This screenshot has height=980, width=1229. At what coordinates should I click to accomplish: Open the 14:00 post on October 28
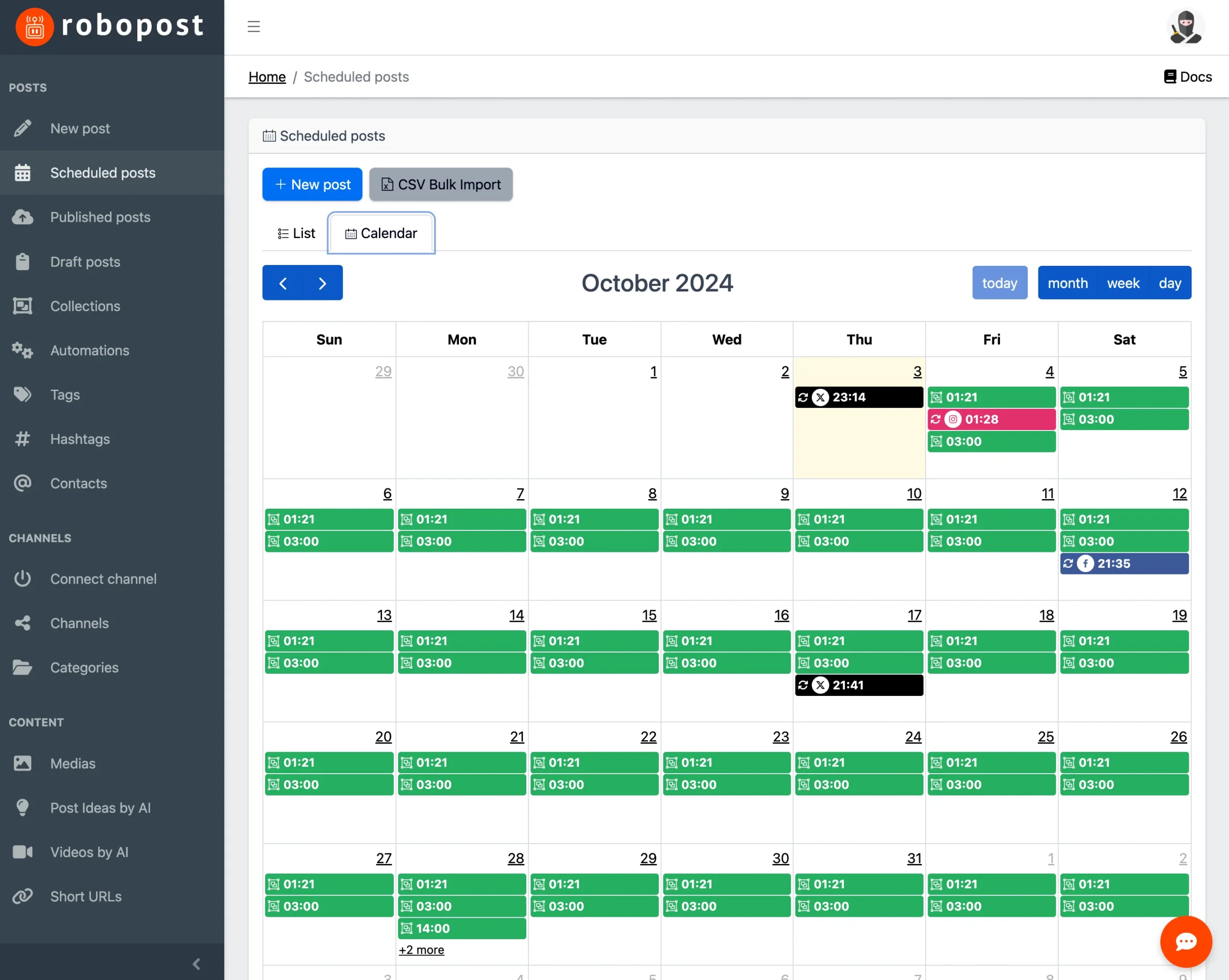click(462, 928)
